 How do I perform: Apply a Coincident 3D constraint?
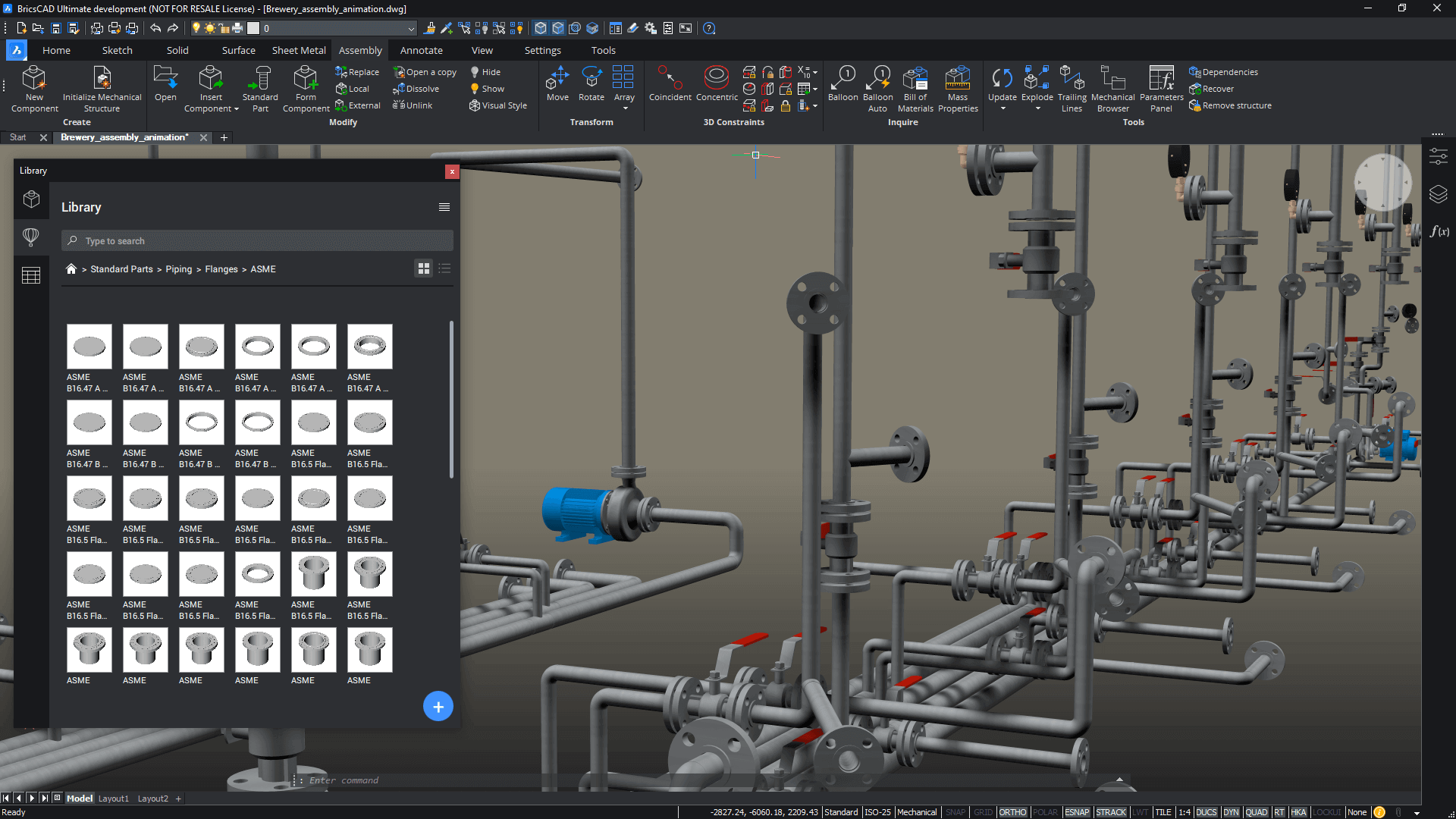(x=670, y=85)
